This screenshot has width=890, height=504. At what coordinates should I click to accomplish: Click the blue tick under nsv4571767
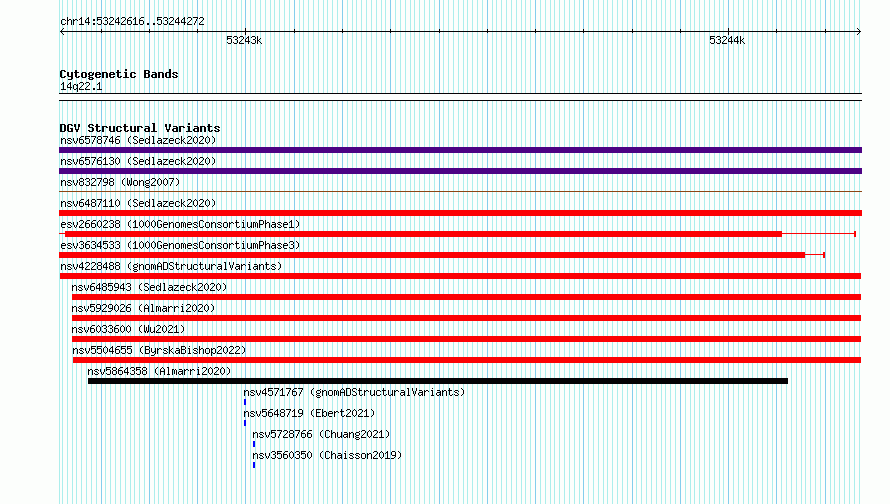pyautogui.click(x=245, y=402)
